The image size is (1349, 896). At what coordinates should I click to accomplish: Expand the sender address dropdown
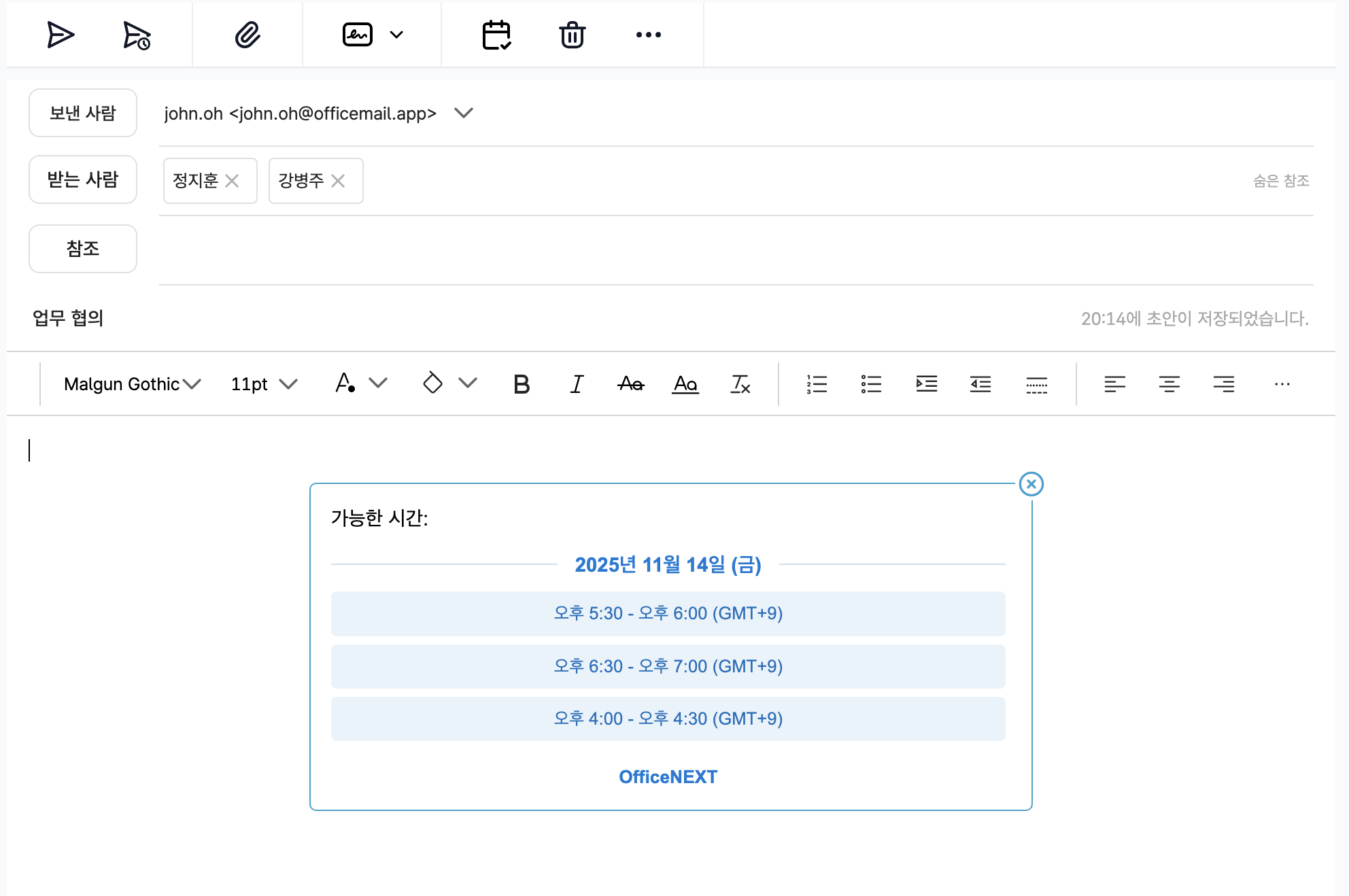click(x=464, y=113)
